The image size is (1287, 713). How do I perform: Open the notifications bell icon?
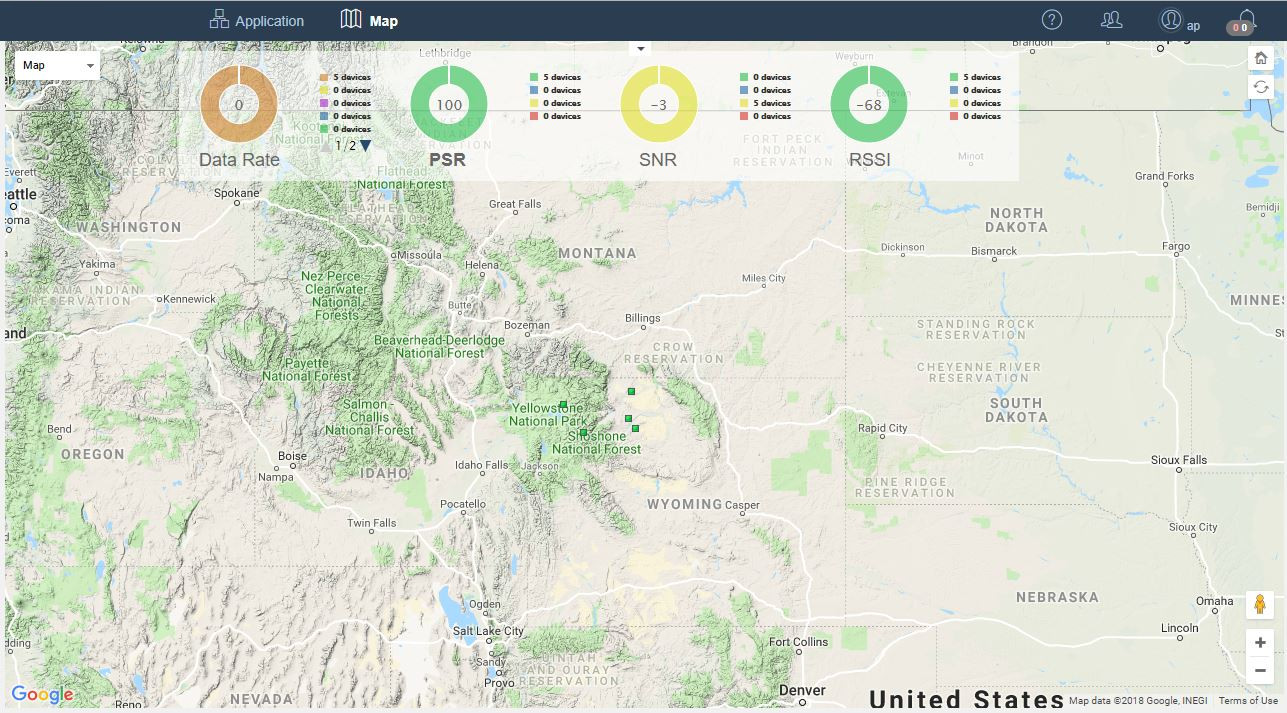pos(1246,17)
